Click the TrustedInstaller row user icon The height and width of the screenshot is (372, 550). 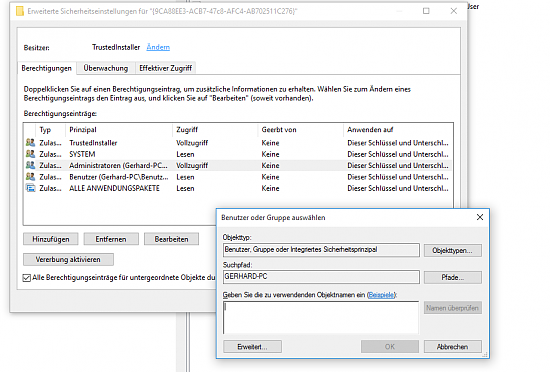[31, 143]
